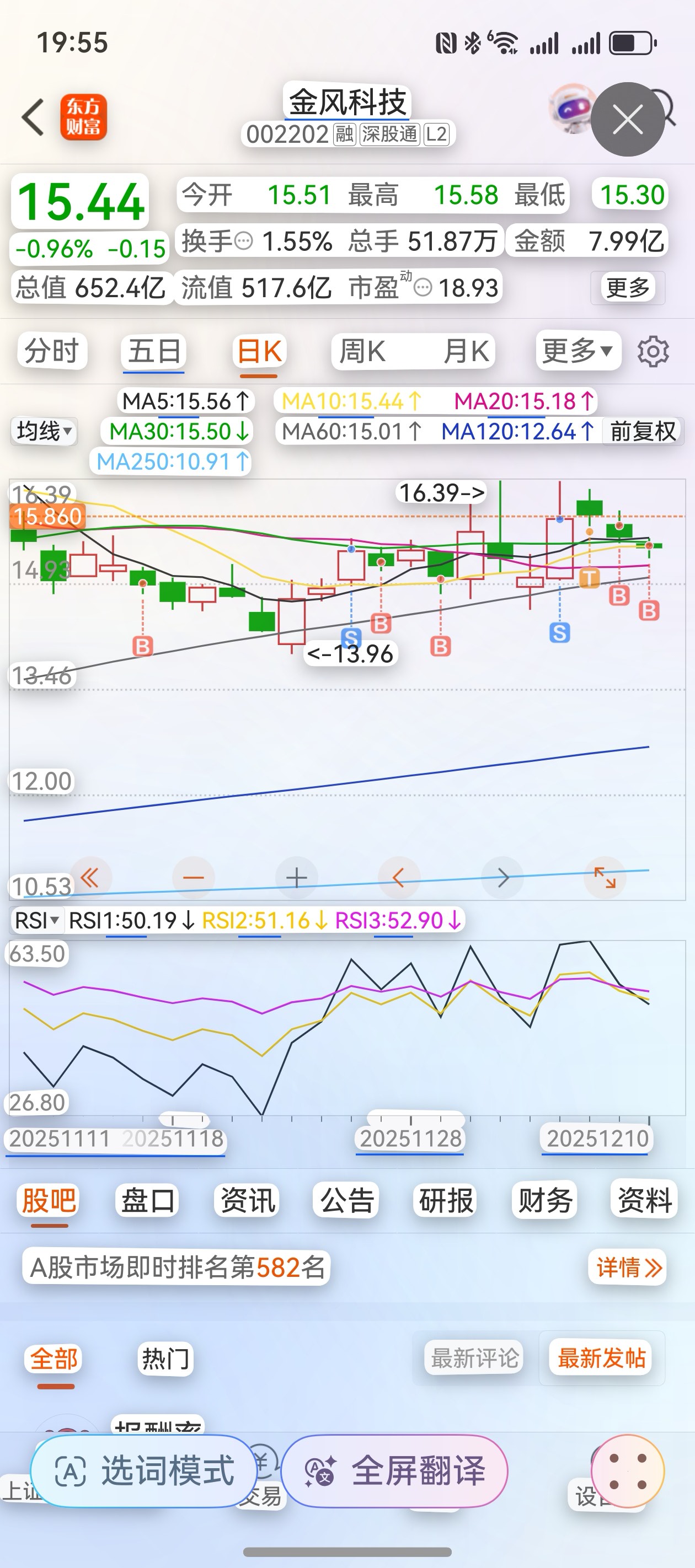Open the 公告 tab
Image resolution: width=695 pixels, height=1568 pixels.
click(x=346, y=1200)
